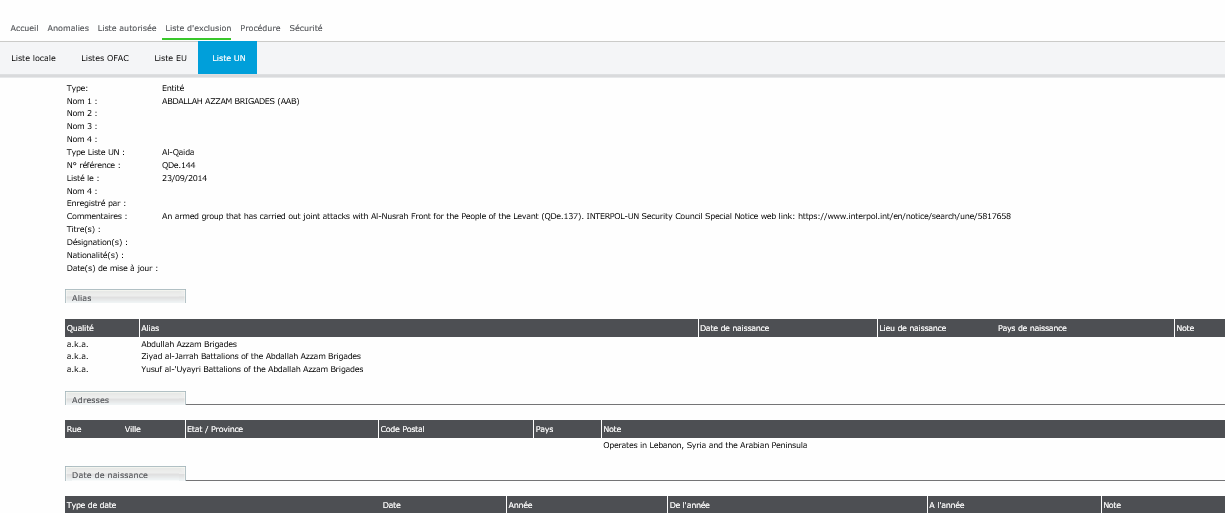Select the Liste d'exclusion menu
Screen dimensions: 1225x513
click(x=198, y=28)
